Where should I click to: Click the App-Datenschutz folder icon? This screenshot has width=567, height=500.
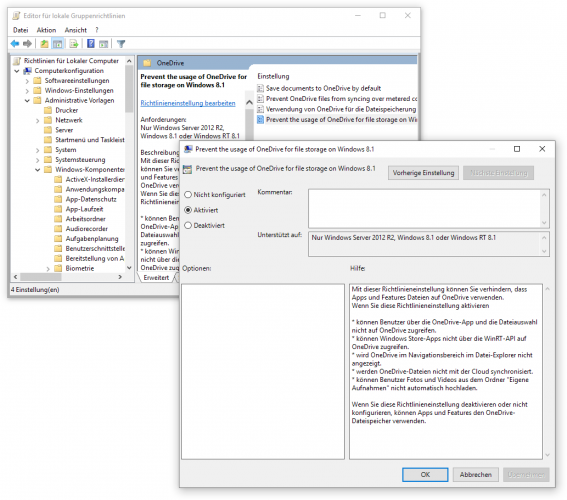58,199
